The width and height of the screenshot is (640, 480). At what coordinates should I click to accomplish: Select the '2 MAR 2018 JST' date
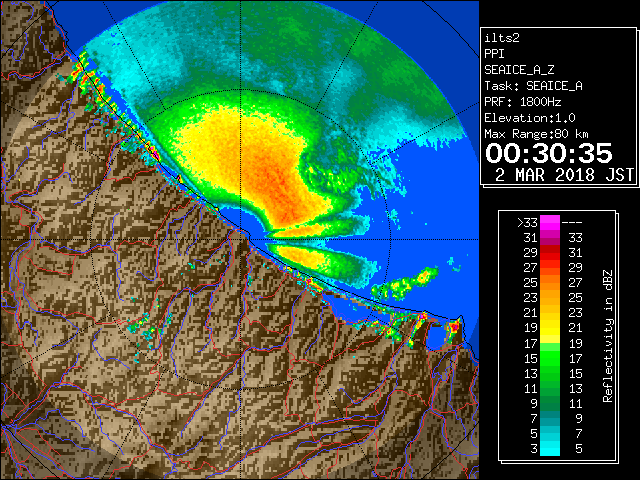coord(564,175)
